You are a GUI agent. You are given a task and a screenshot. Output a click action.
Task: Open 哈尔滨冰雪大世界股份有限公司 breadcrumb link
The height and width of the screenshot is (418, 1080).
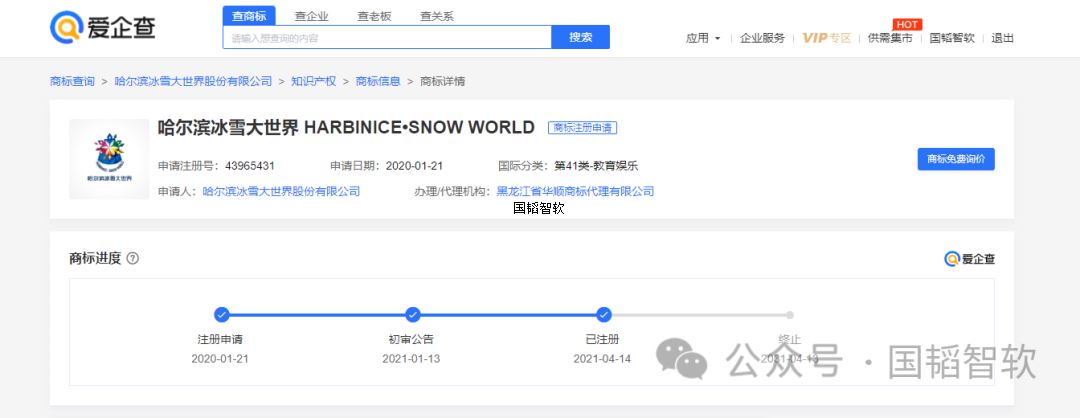(x=193, y=81)
